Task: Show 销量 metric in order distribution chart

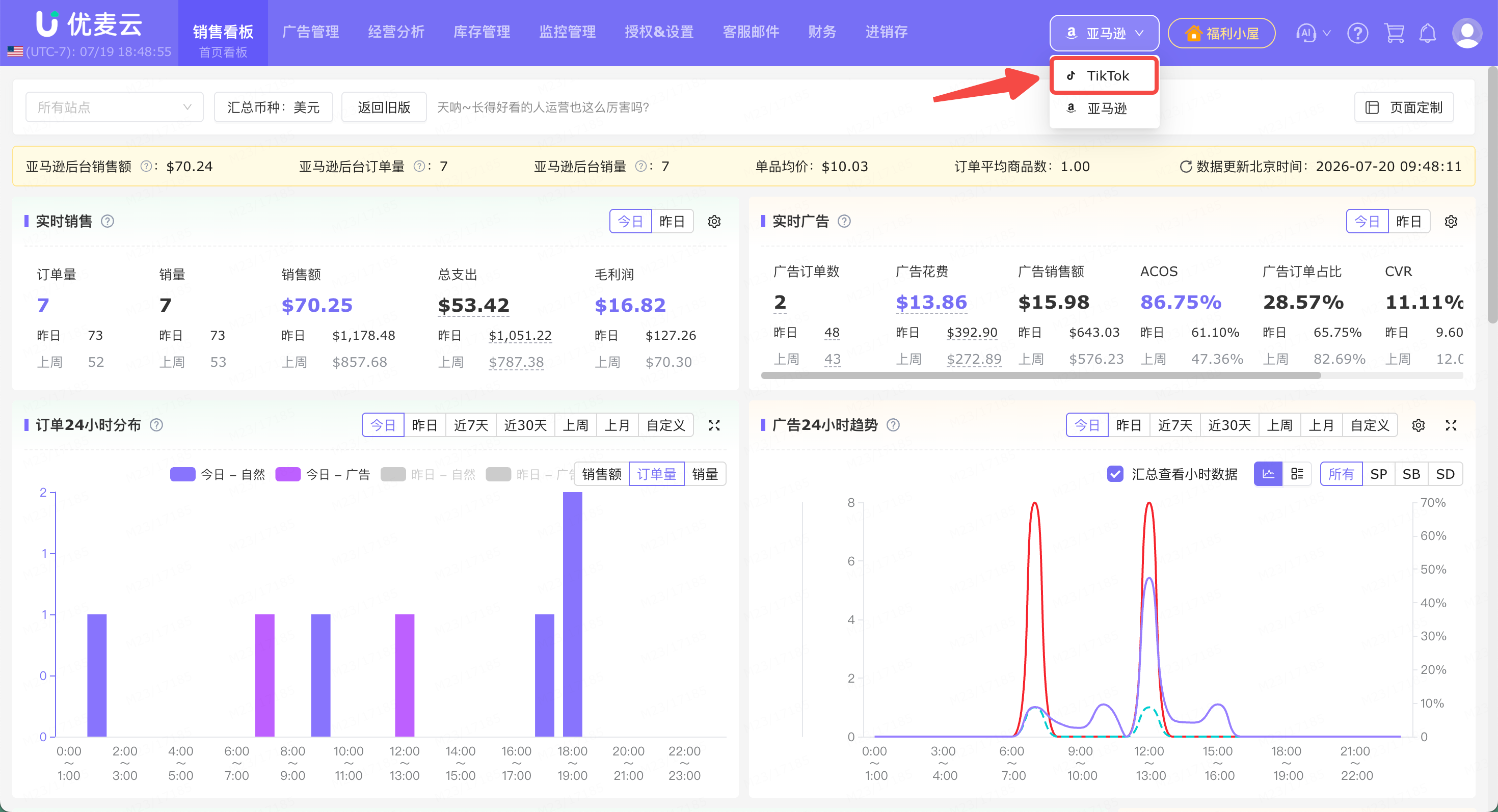Action: point(705,474)
